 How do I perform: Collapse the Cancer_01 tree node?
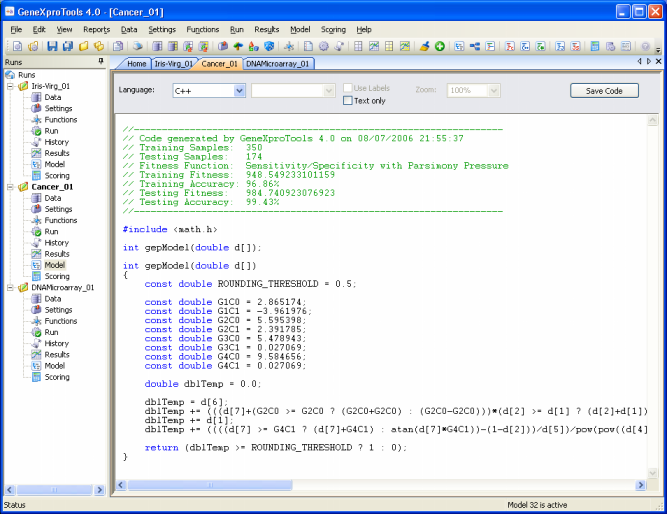click(x=11, y=187)
